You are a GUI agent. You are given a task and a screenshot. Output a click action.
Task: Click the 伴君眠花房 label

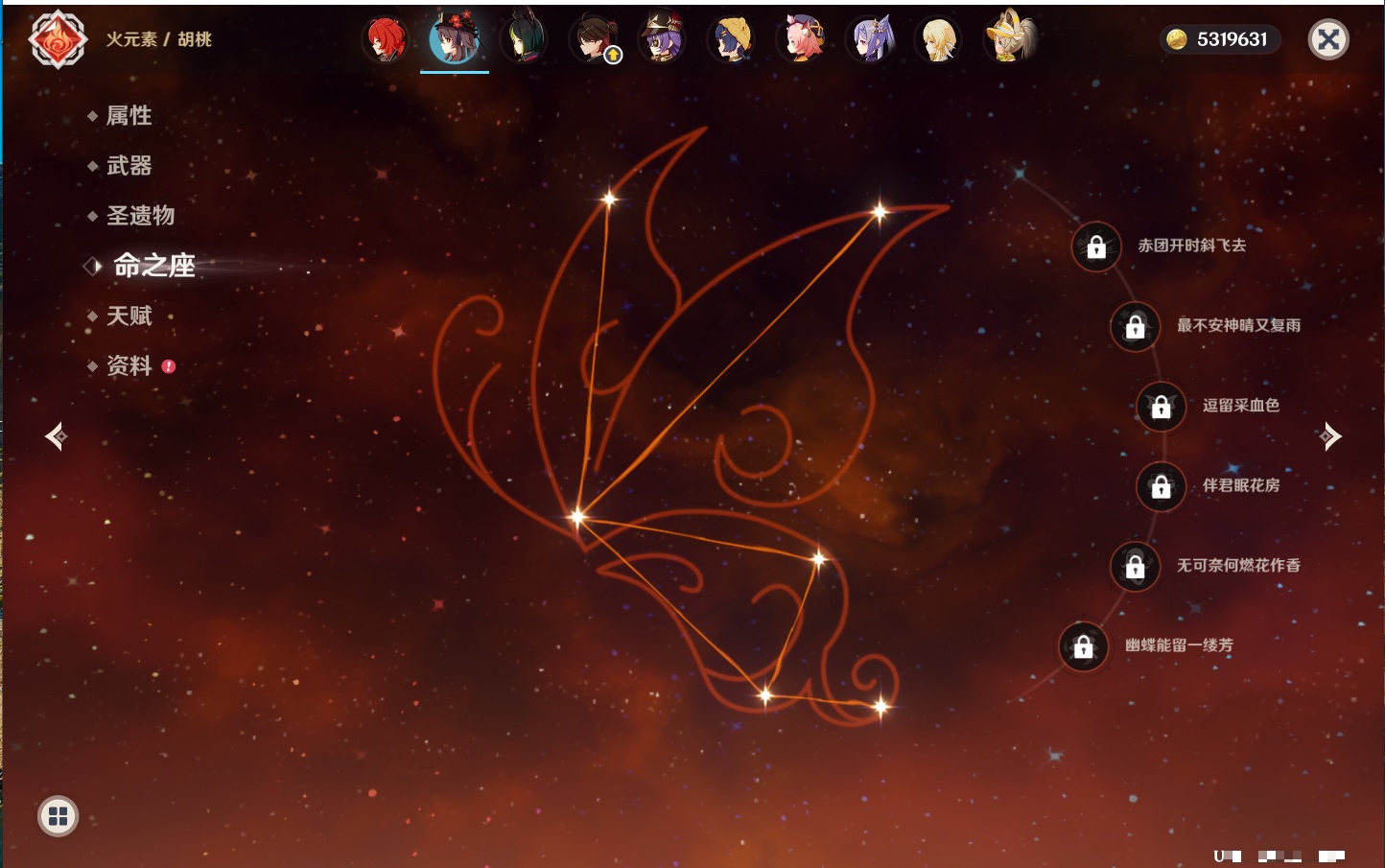click(x=1241, y=485)
